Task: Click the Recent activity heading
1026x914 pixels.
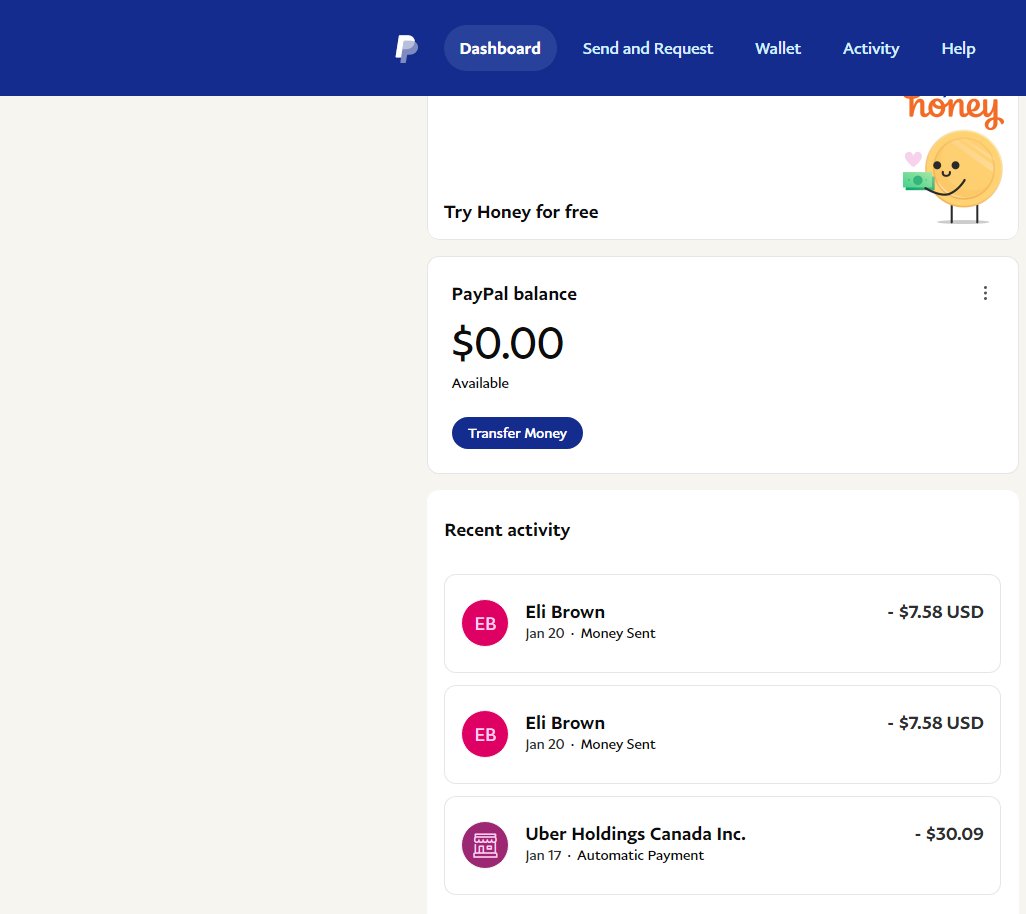Action: [x=507, y=530]
